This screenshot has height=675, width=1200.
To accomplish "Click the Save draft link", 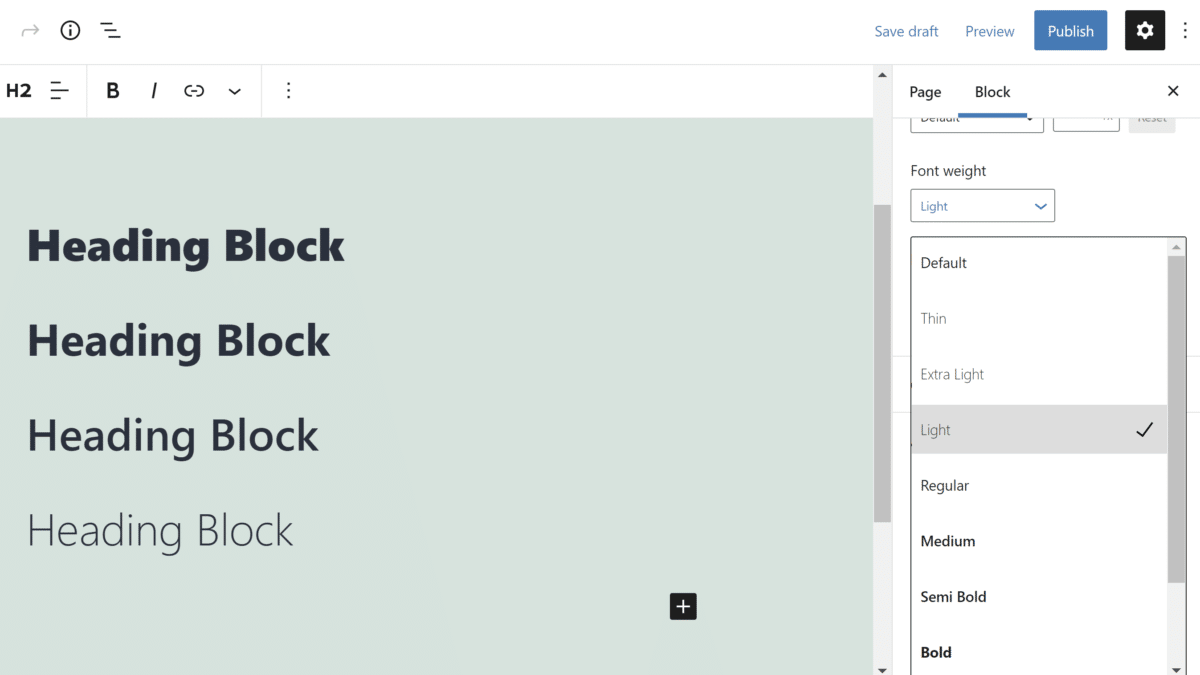I will click(x=906, y=31).
